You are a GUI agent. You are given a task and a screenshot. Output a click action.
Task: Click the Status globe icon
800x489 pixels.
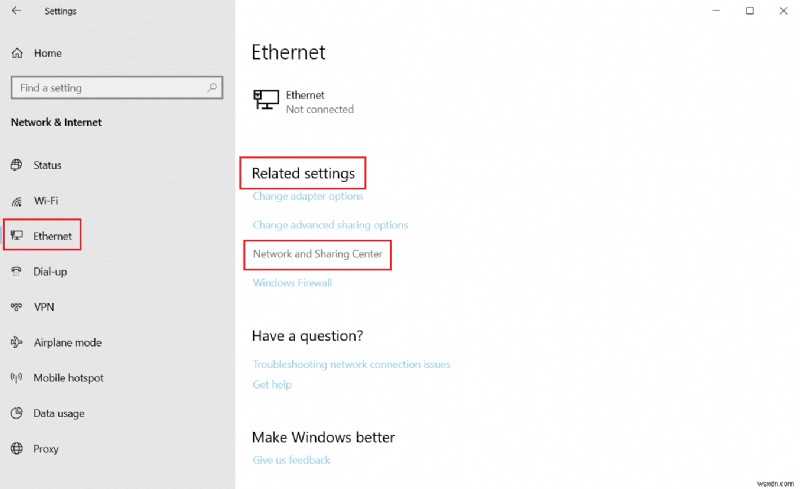click(17, 165)
